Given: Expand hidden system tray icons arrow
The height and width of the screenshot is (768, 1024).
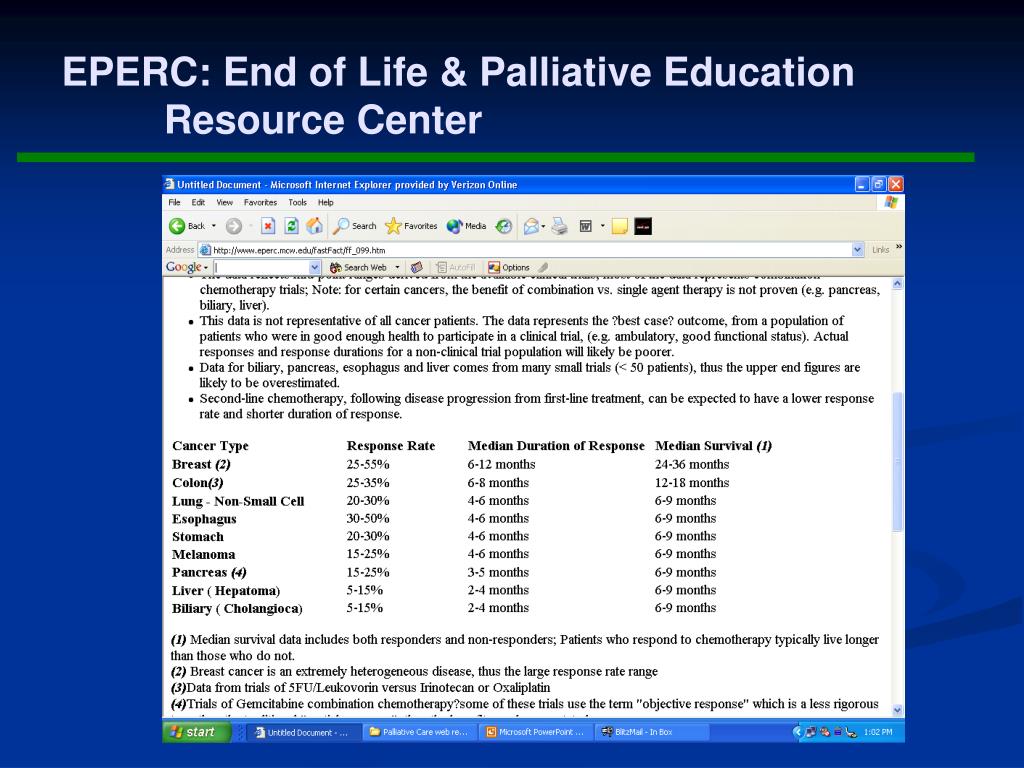Looking at the screenshot, I should coord(797,732).
